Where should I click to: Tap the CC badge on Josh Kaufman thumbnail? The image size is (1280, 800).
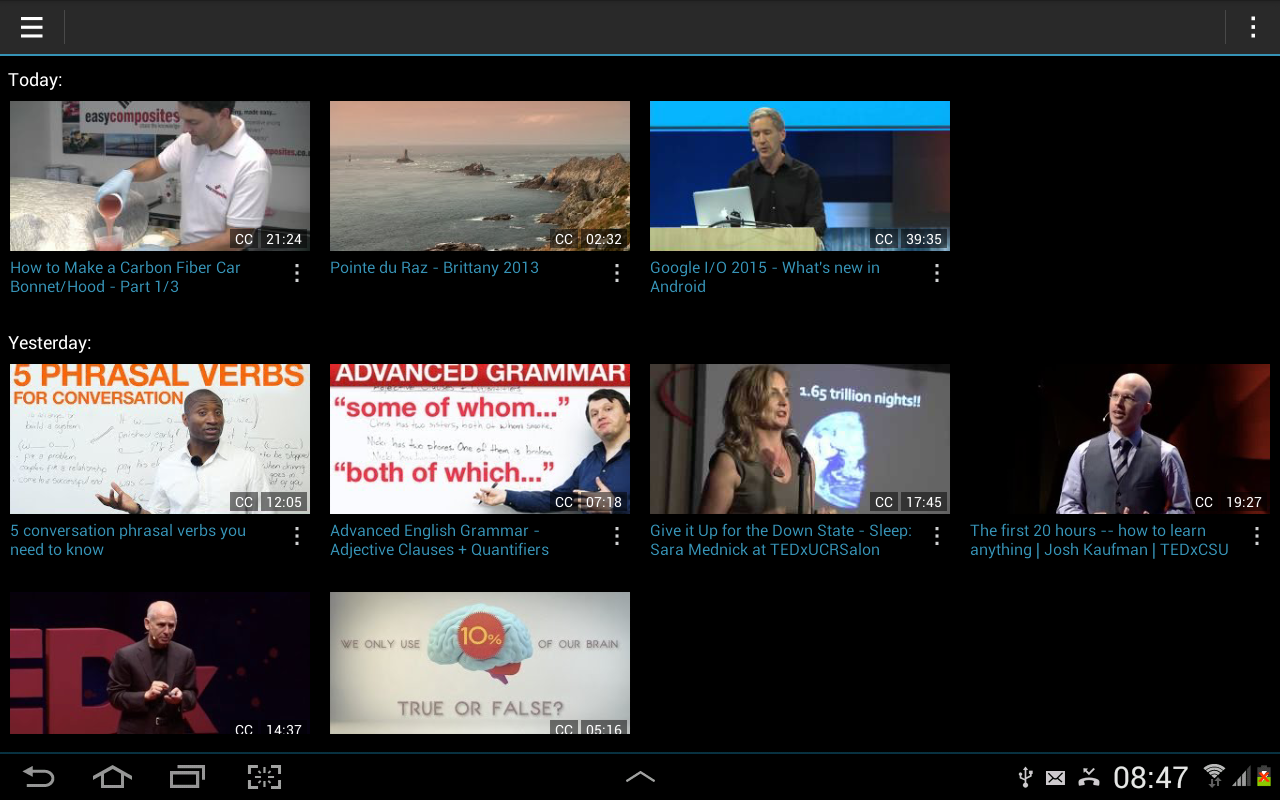click(x=1204, y=502)
